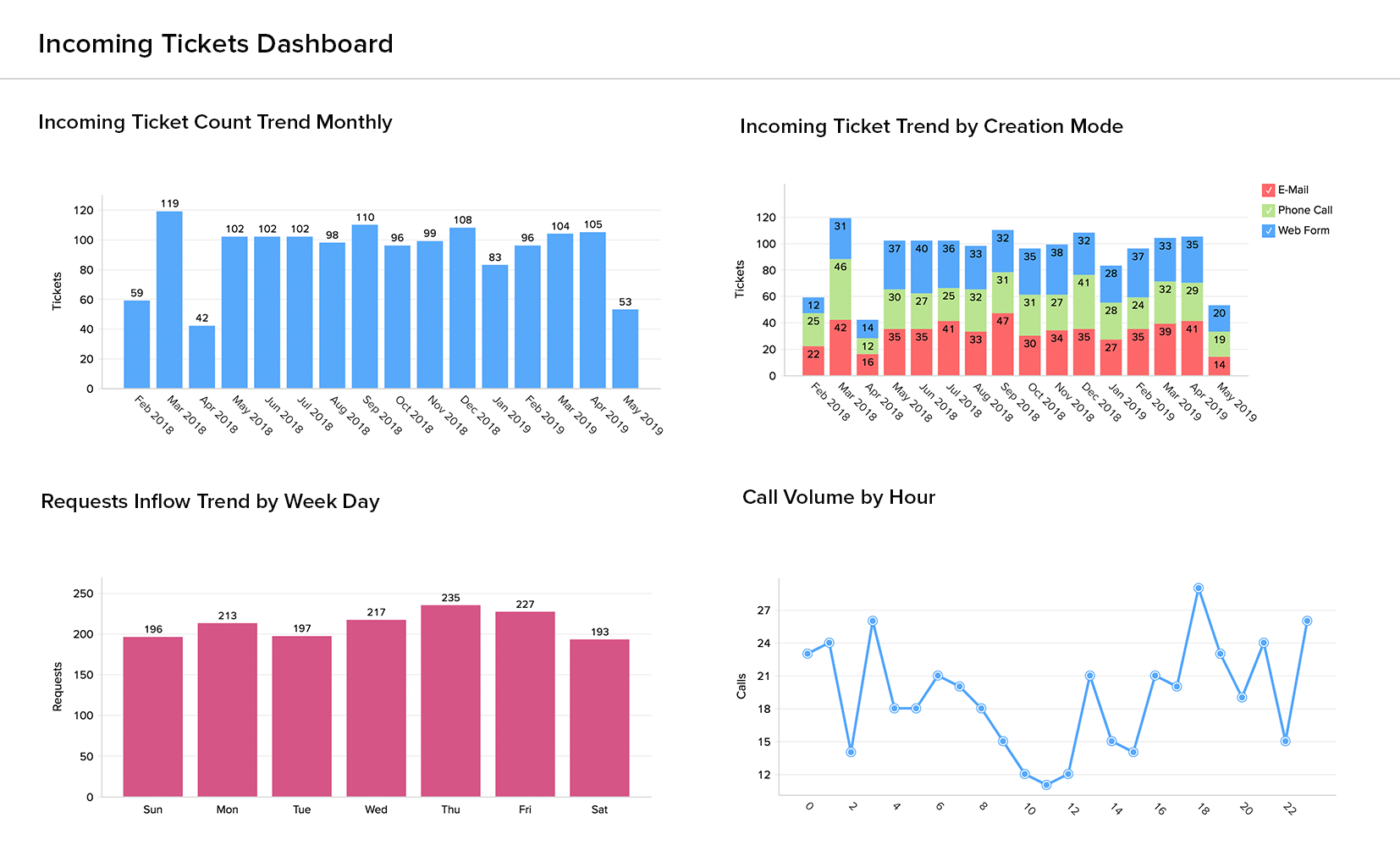Select the Sat bar showing 193 requests
Screen dimensions: 1400x862
coord(599,718)
